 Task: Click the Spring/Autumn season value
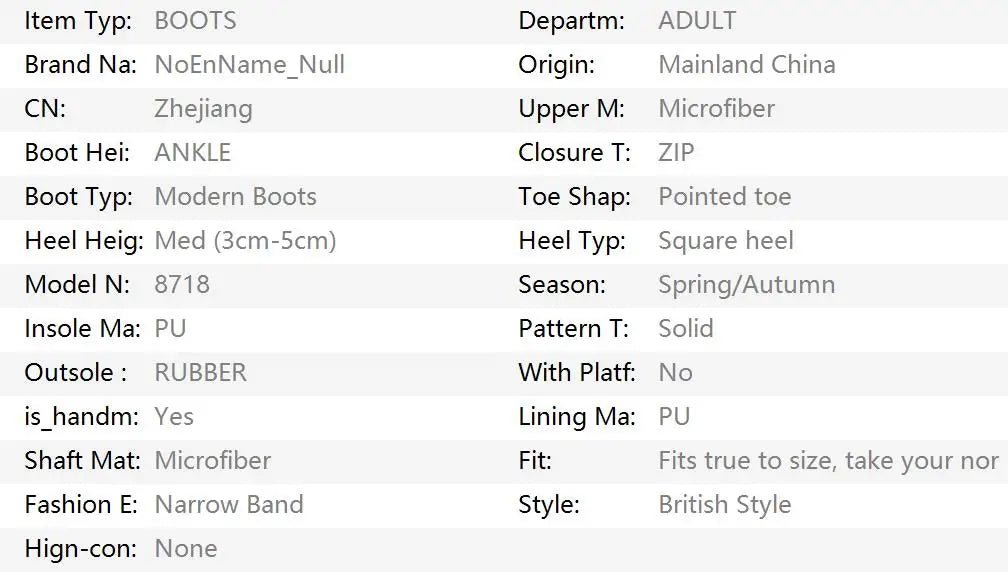(x=746, y=285)
